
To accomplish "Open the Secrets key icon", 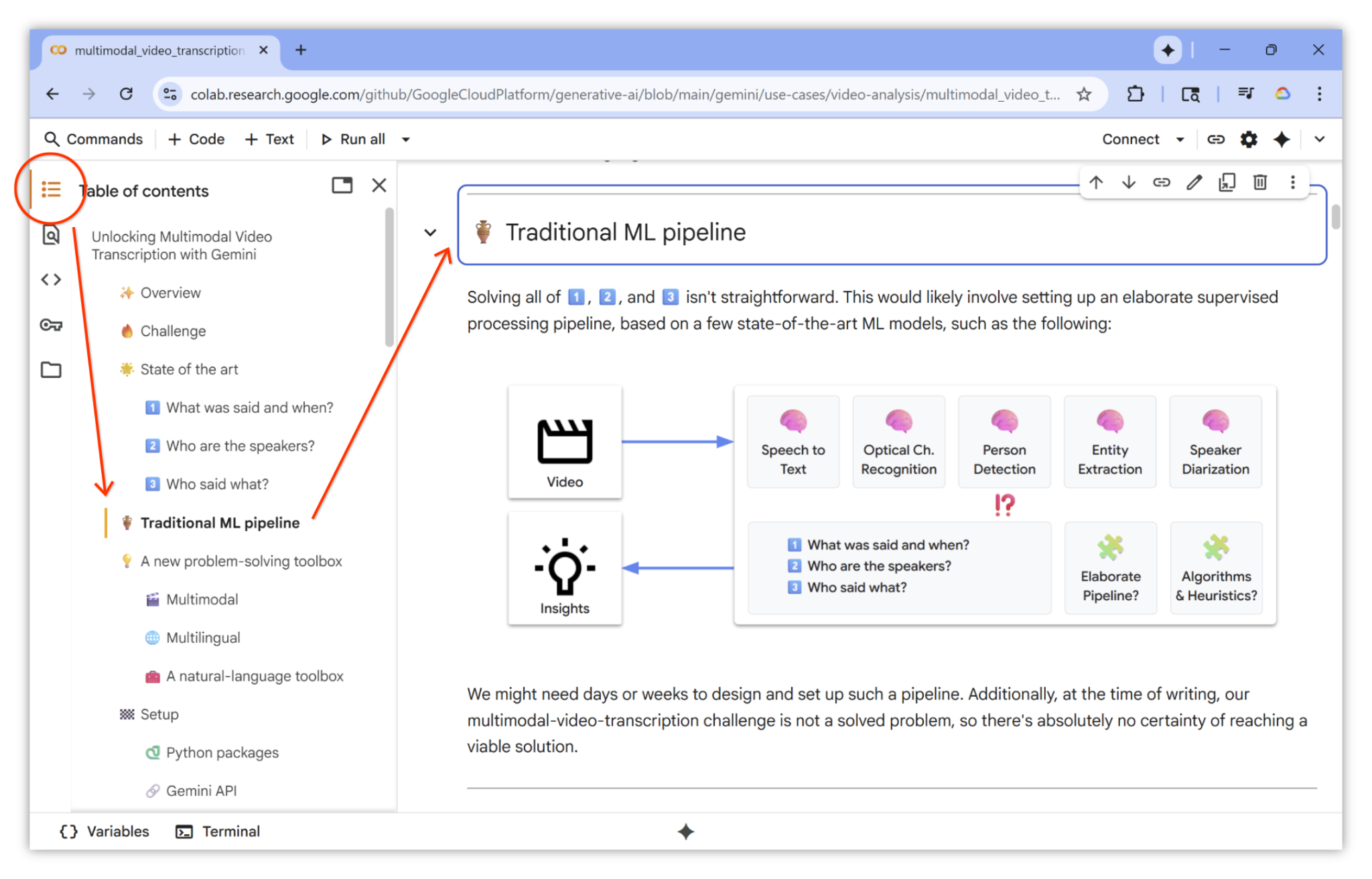I will point(51,325).
